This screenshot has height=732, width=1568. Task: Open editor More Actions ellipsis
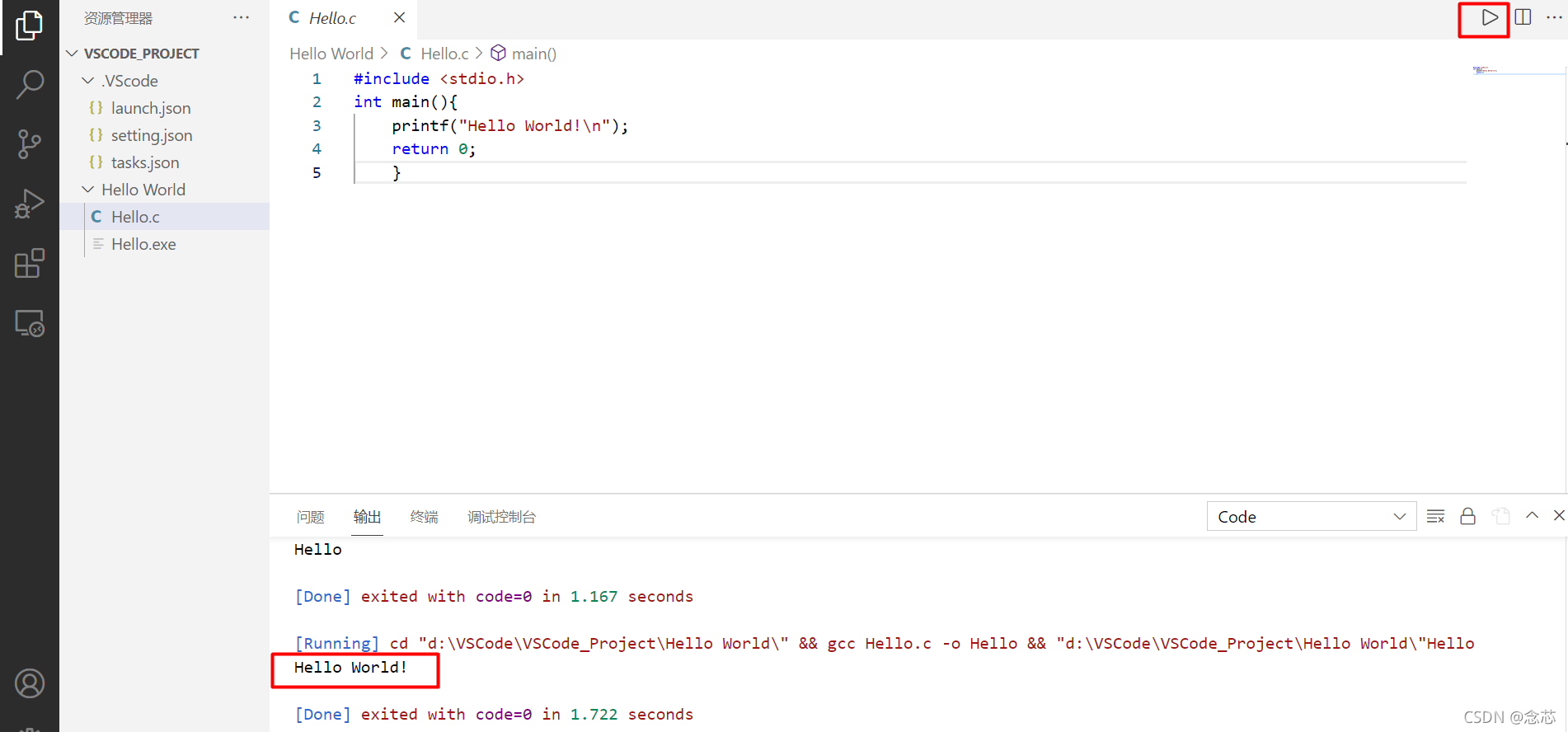[x=1554, y=17]
